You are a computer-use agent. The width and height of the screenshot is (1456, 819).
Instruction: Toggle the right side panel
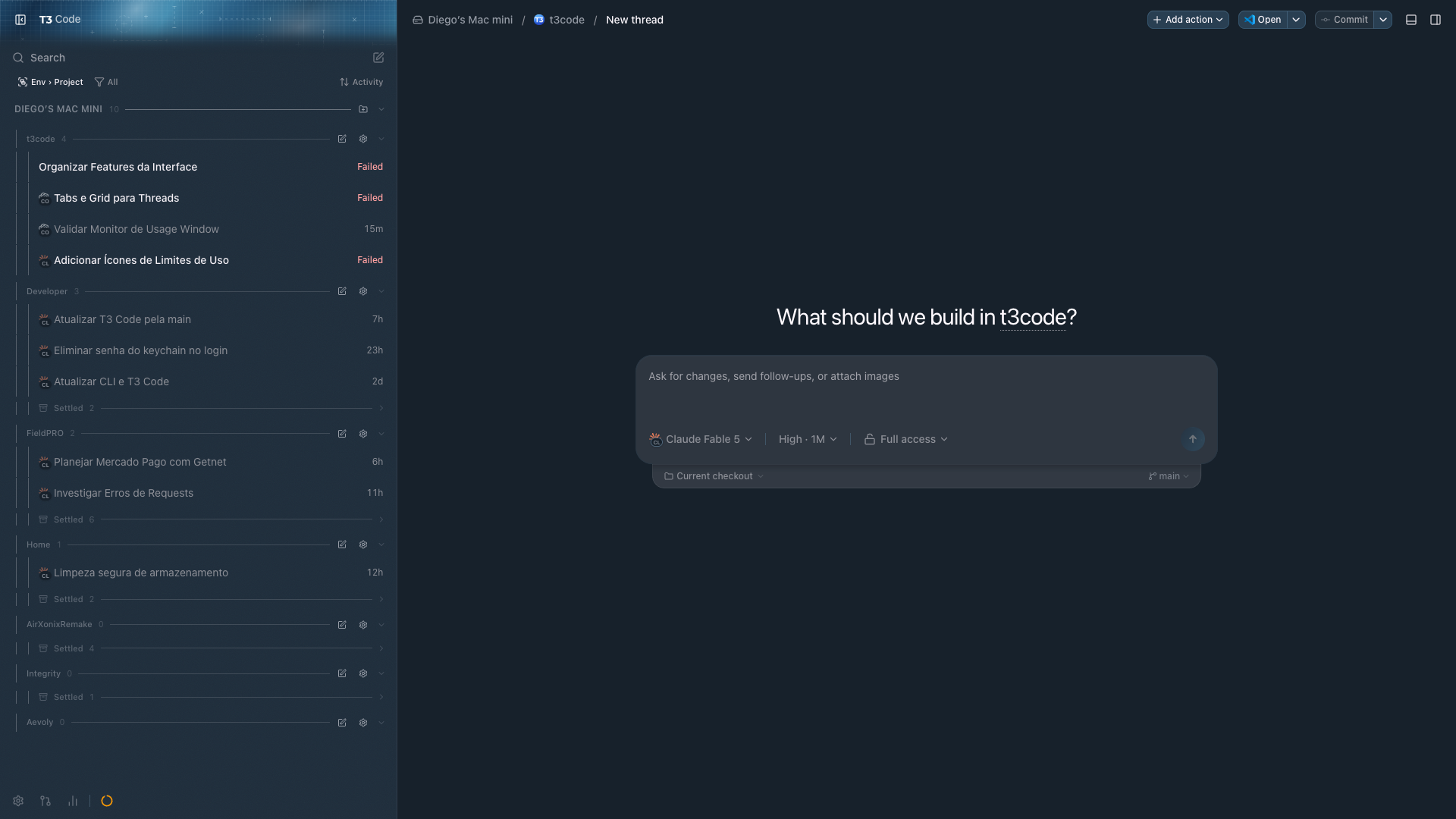(x=1436, y=20)
